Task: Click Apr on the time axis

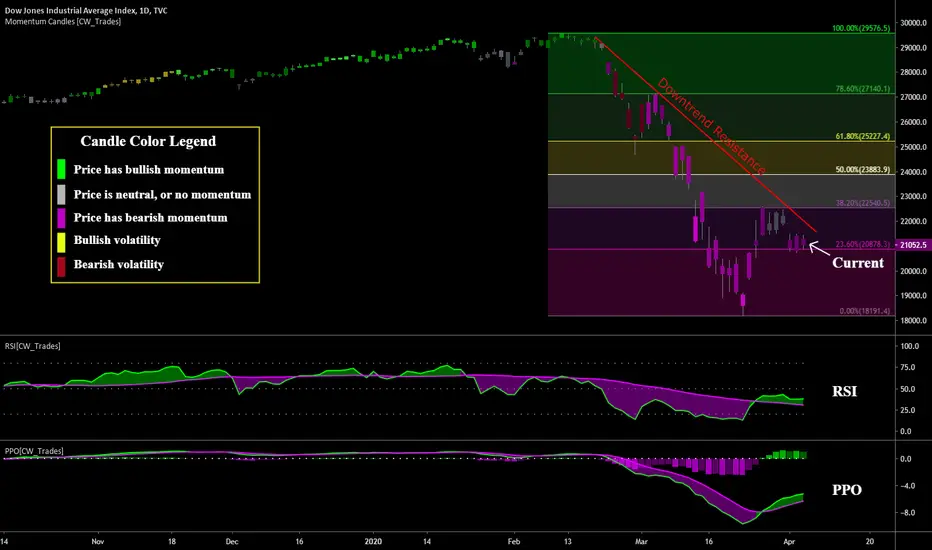Action: pos(789,542)
